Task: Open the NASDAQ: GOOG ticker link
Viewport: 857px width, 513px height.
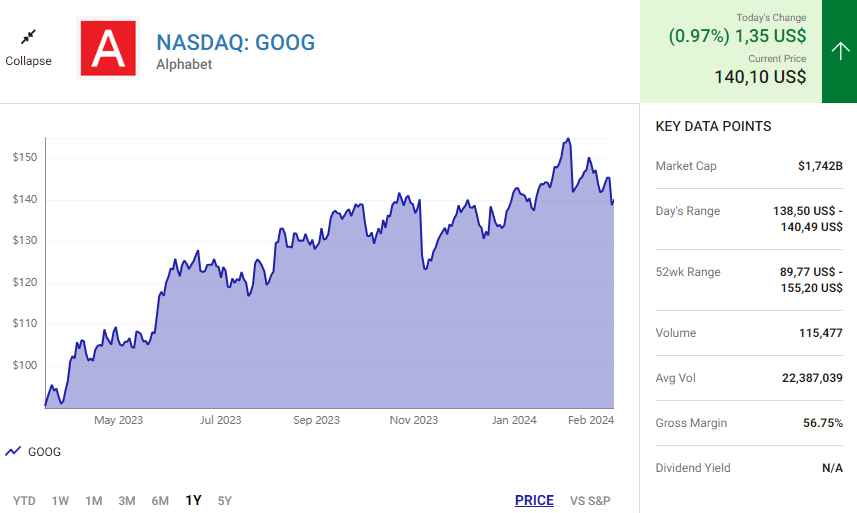Action: pos(235,43)
